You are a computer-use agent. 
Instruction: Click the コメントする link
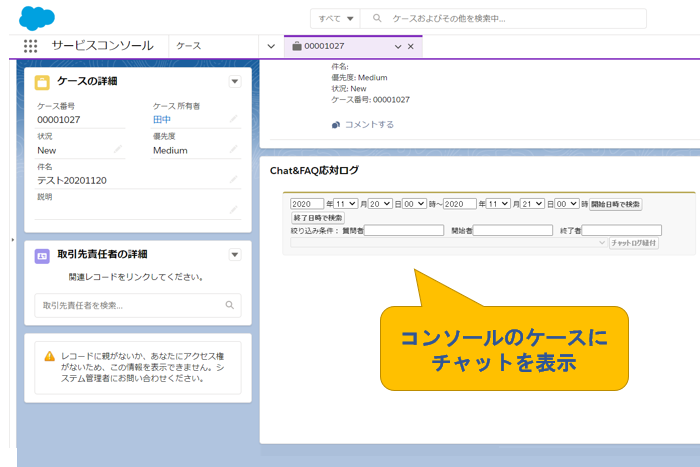point(369,125)
